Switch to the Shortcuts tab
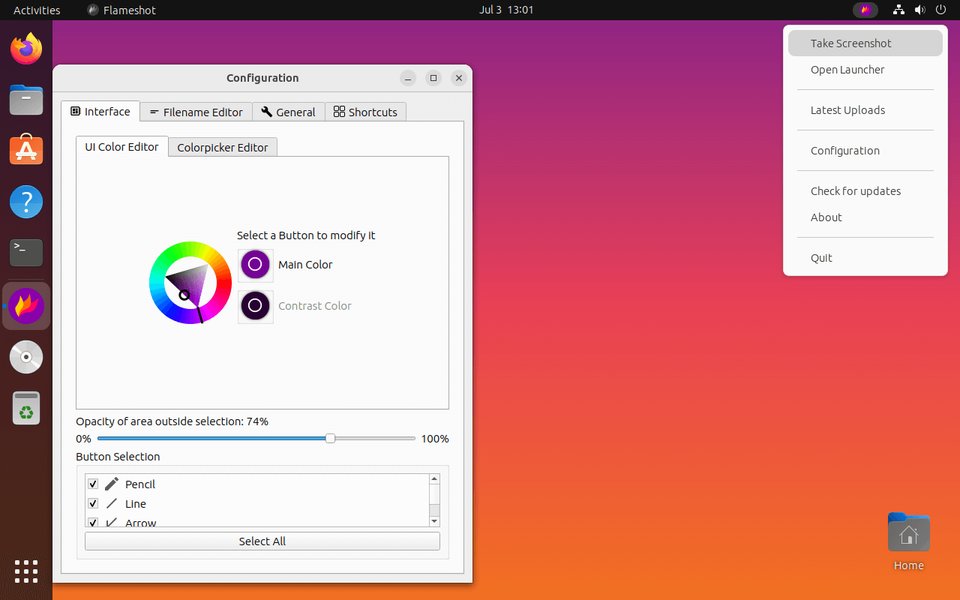Screen dimensions: 960x600 click(x=366, y=112)
